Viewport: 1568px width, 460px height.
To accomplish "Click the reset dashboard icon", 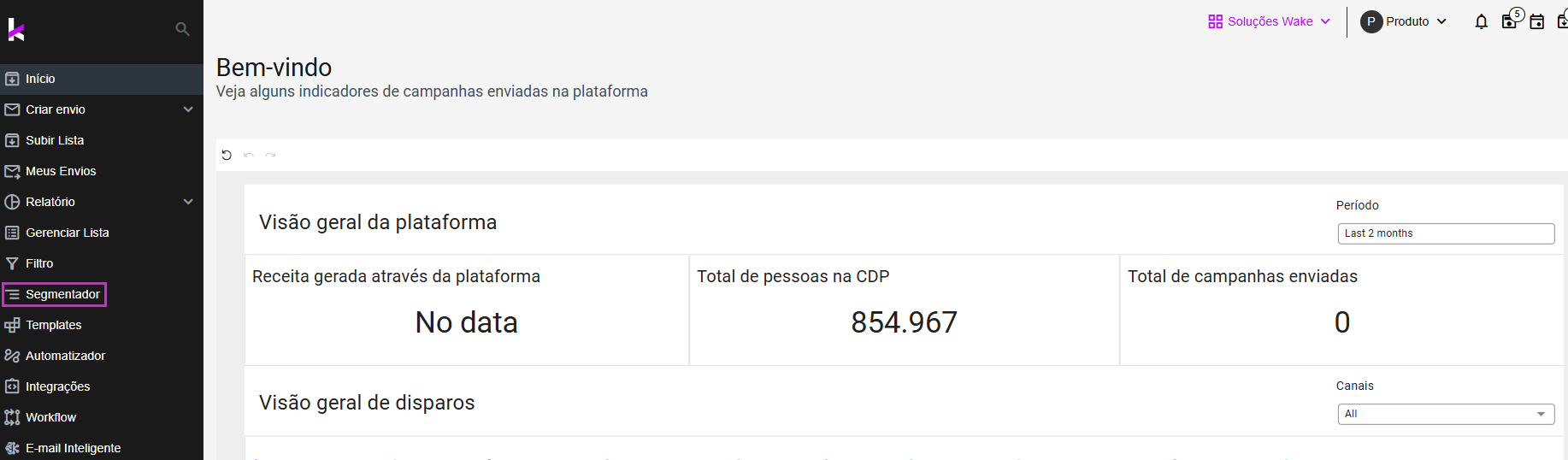I will click(x=227, y=155).
